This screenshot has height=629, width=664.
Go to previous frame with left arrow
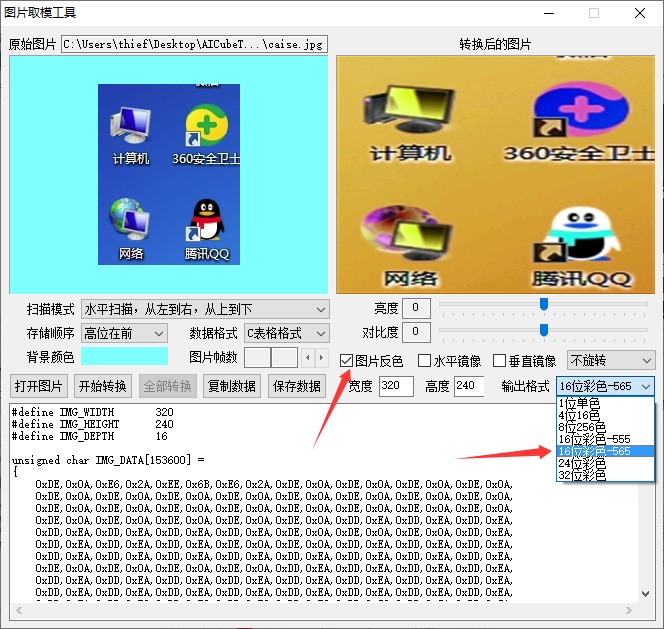308,357
